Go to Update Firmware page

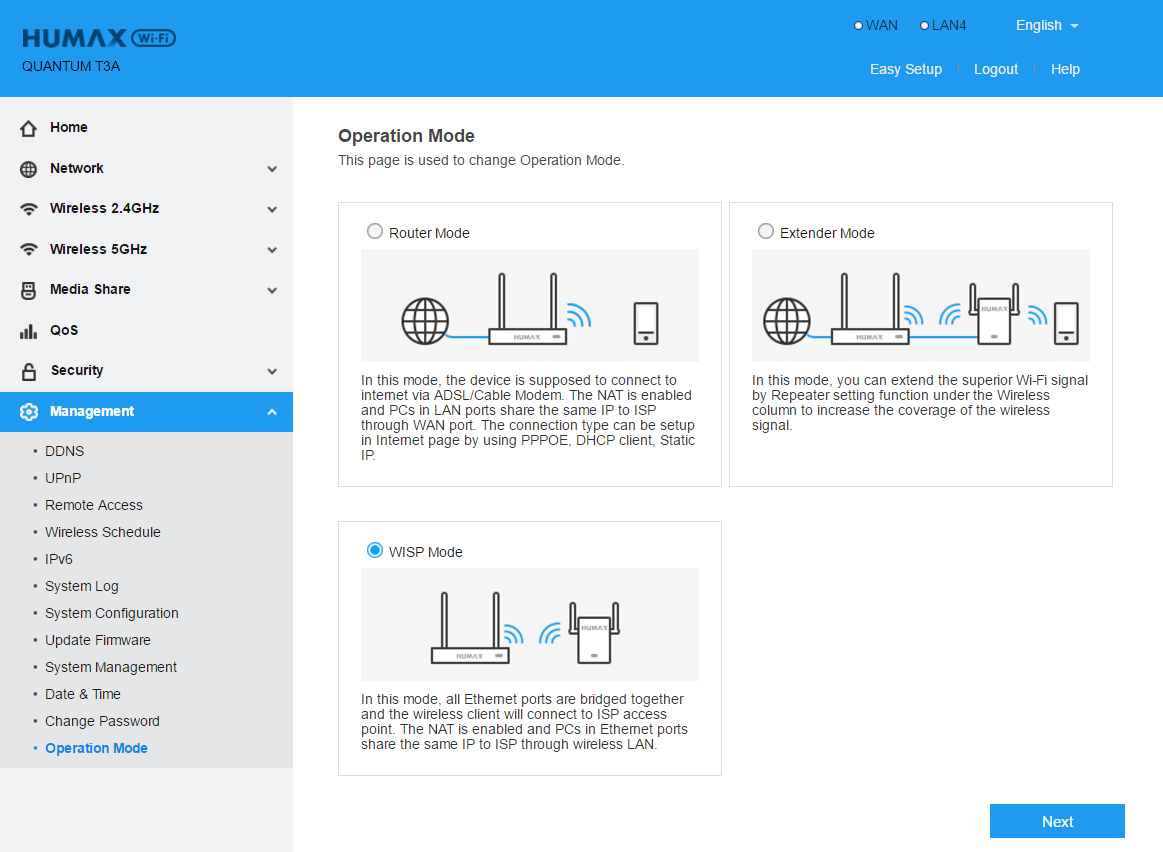[x=97, y=640]
